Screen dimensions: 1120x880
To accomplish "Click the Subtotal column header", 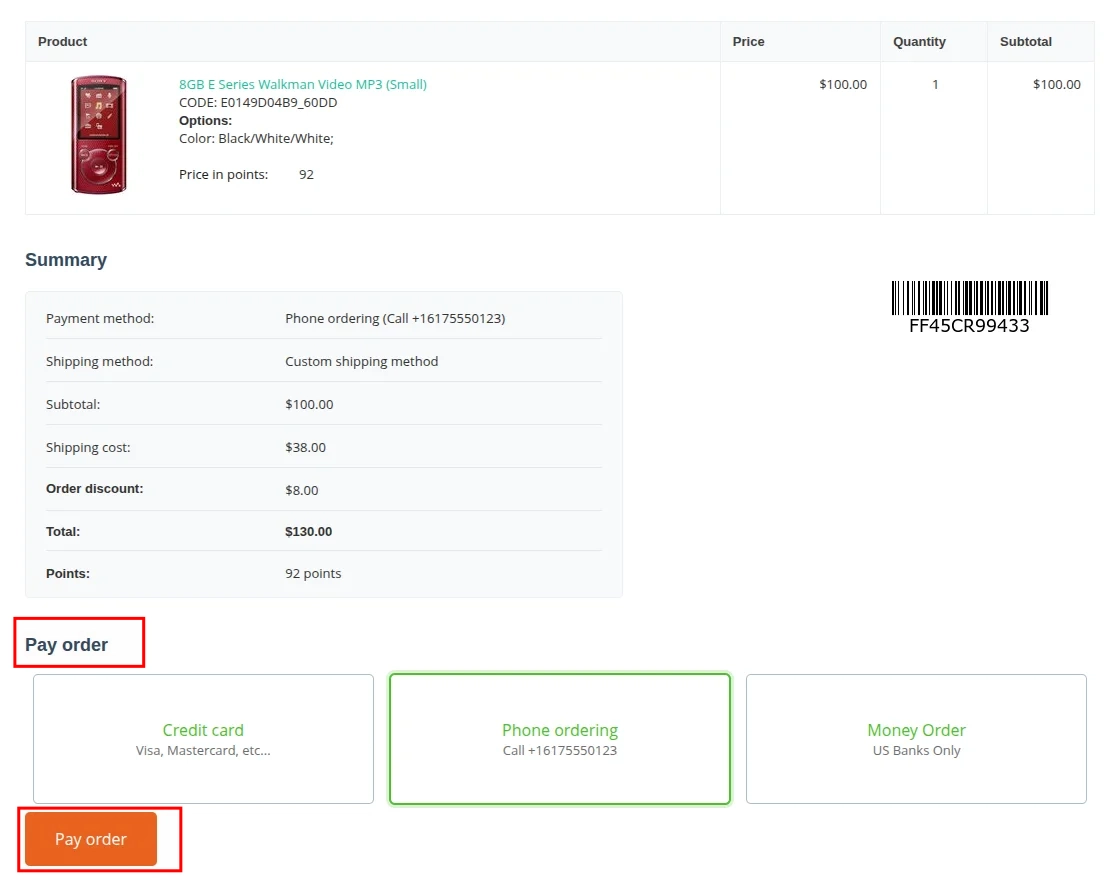I will tap(1026, 42).
